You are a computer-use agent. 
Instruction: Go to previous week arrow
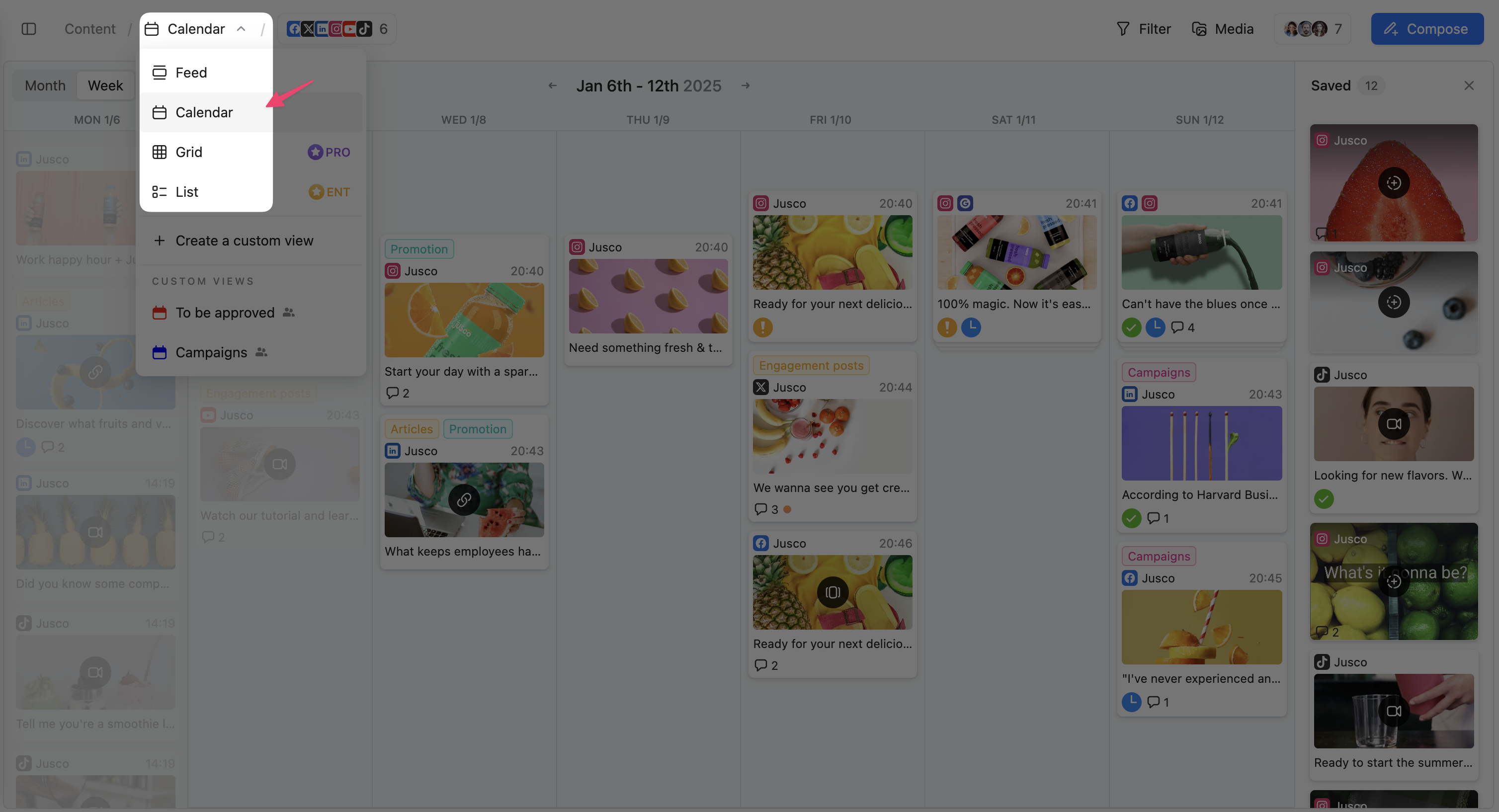(552, 85)
